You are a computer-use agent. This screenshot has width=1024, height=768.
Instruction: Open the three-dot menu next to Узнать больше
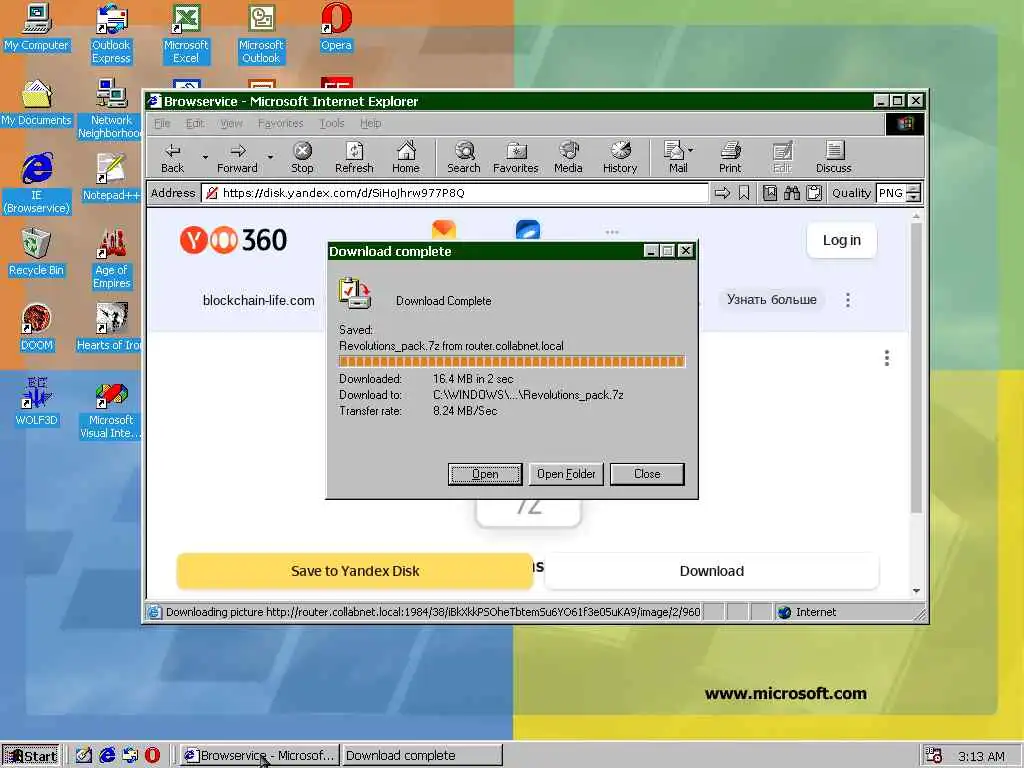pyautogui.click(x=848, y=300)
